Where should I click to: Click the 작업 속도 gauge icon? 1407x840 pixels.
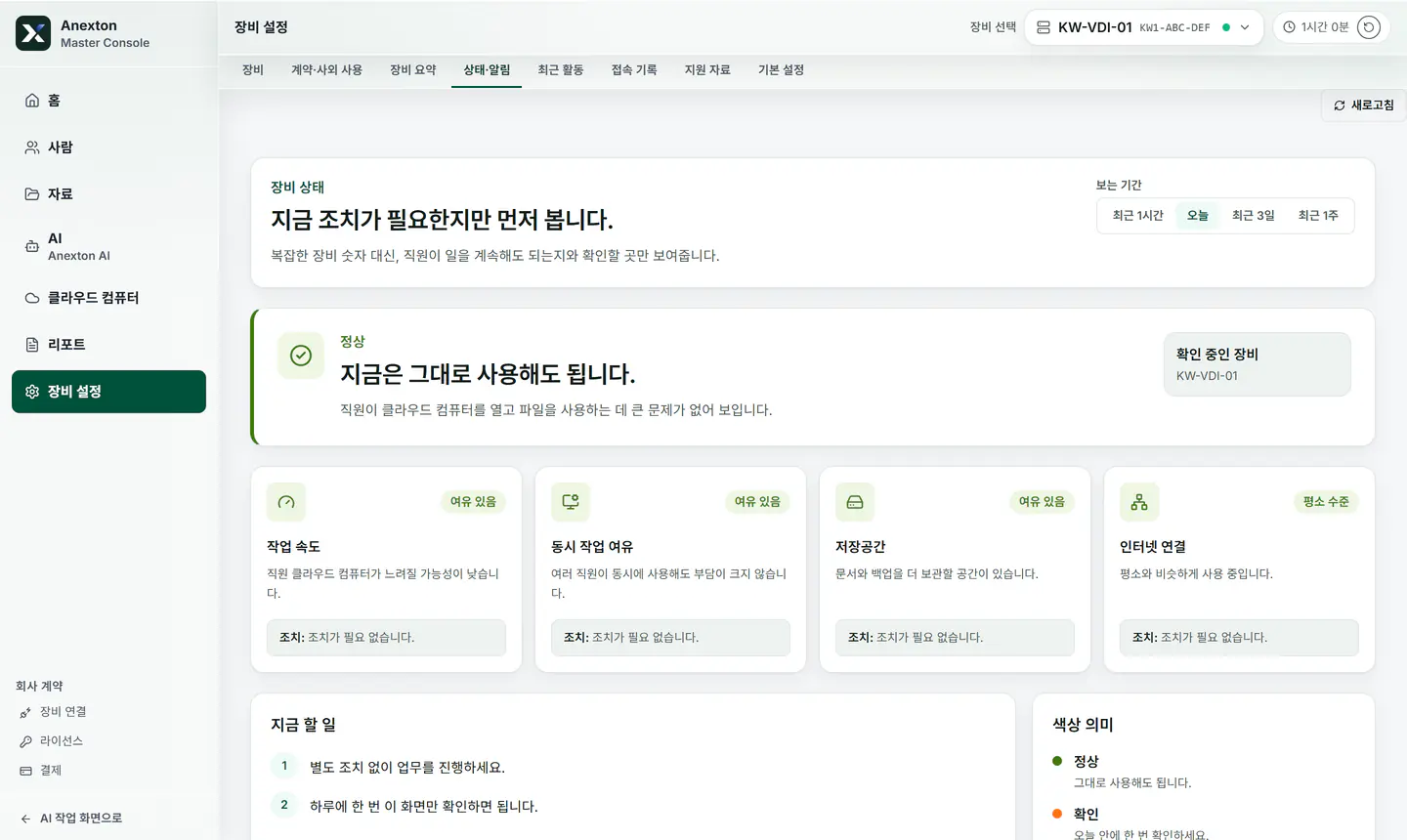point(286,502)
